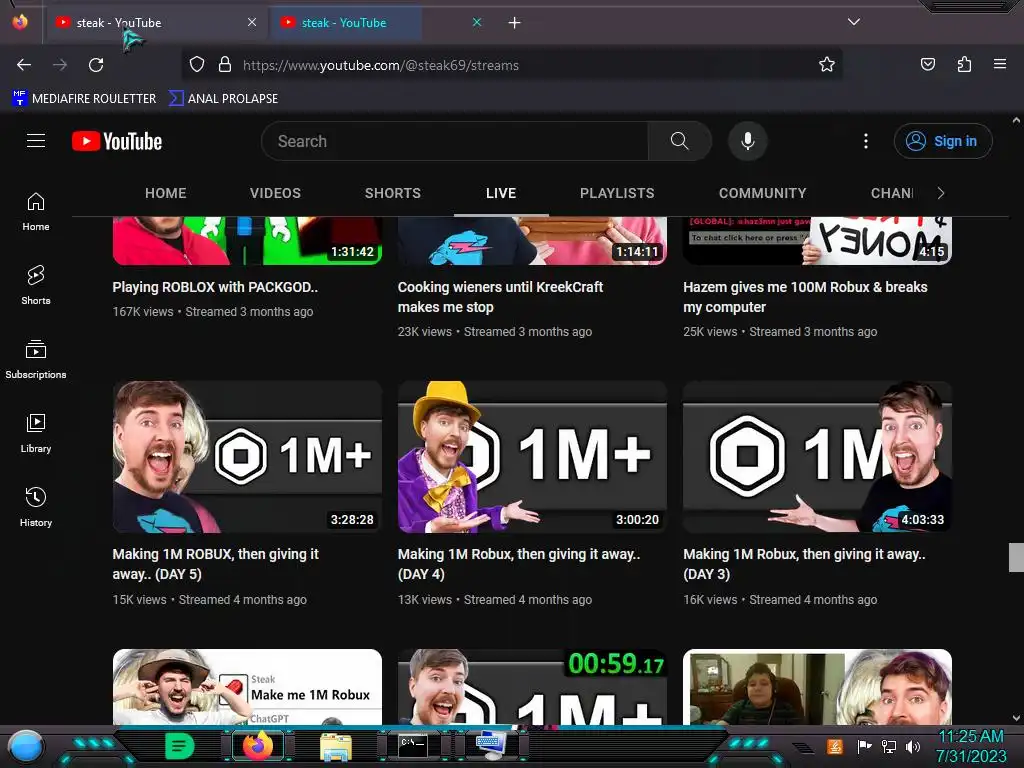The height and width of the screenshot is (768, 1024).
Task: Open 'Hazem gives me 100M Robux' video title
Action: (805, 297)
